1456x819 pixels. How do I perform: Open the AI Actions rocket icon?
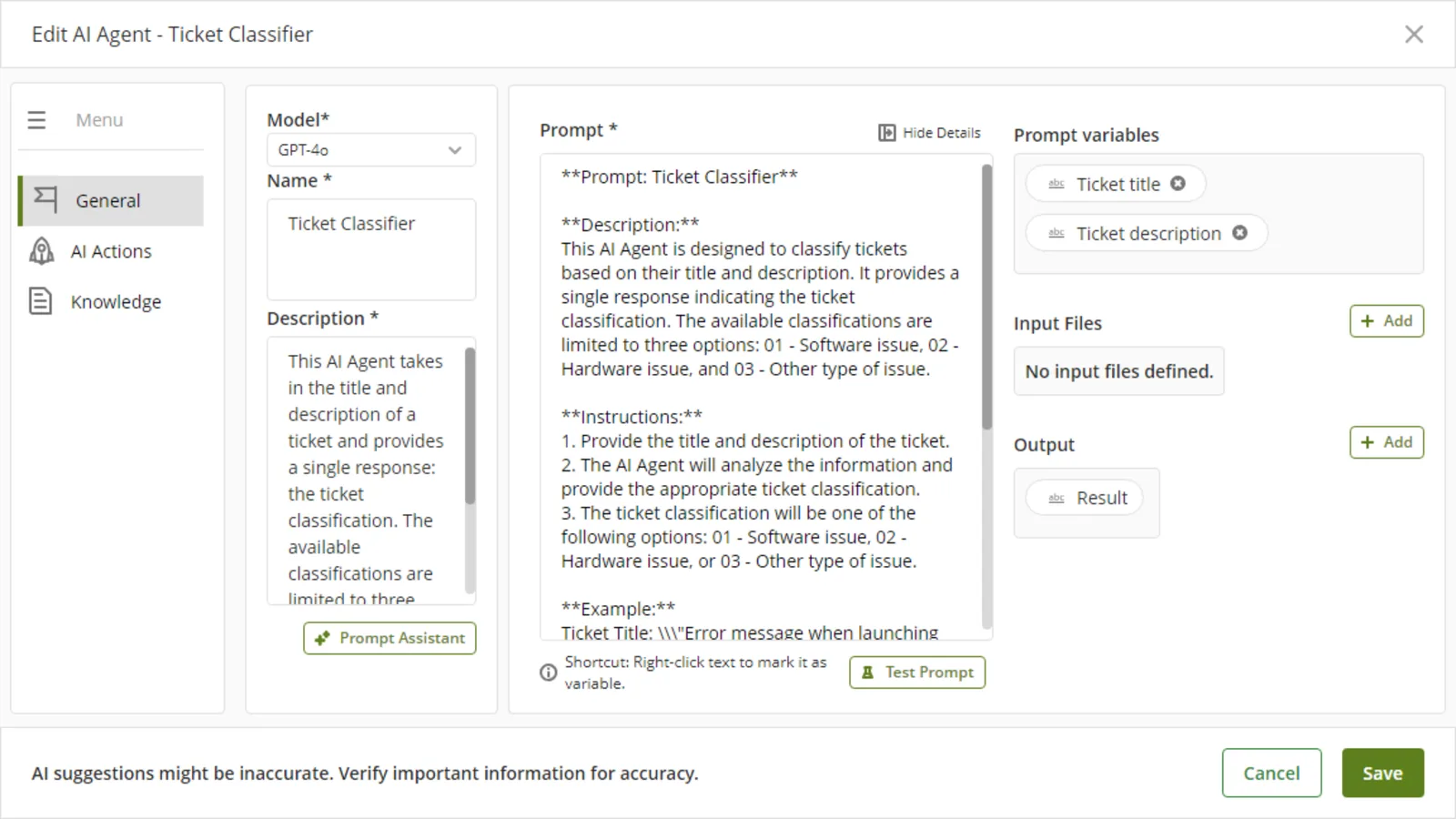41,251
